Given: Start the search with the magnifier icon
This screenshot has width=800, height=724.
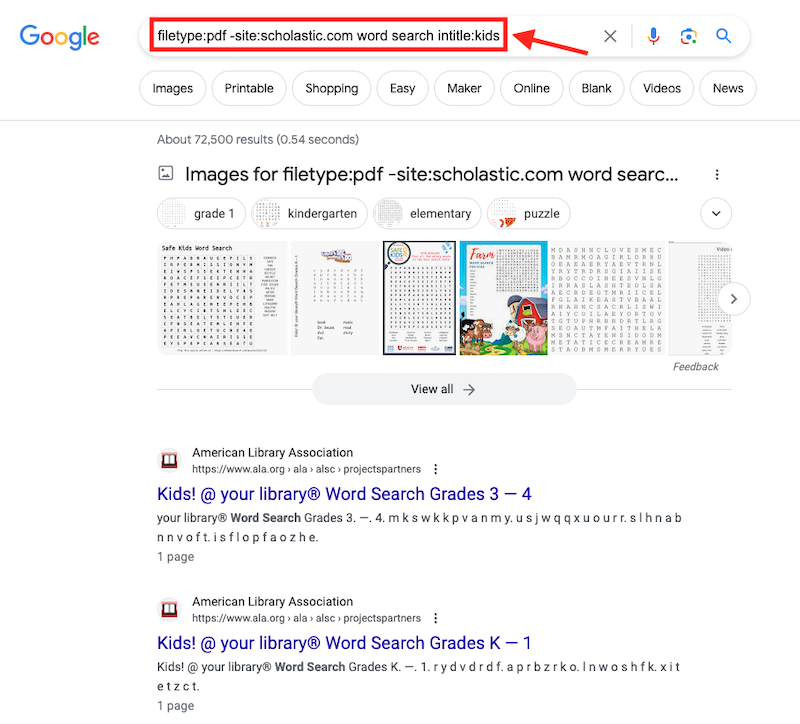Looking at the screenshot, I should pyautogui.click(x=723, y=36).
